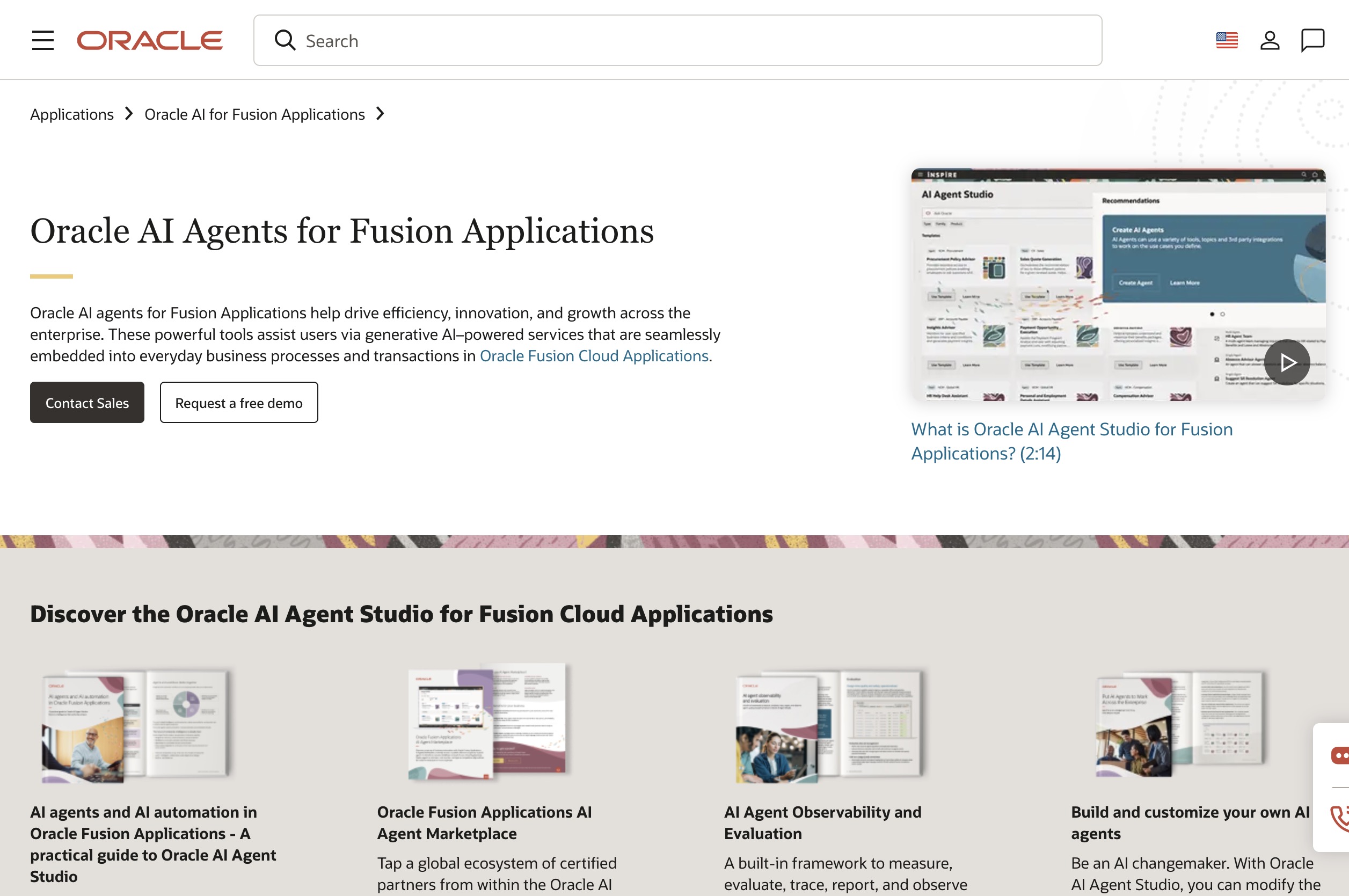The width and height of the screenshot is (1349, 896).
Task: Expand chevron after Oracle AI for Fusion Applications
Action: click(381, 114)
